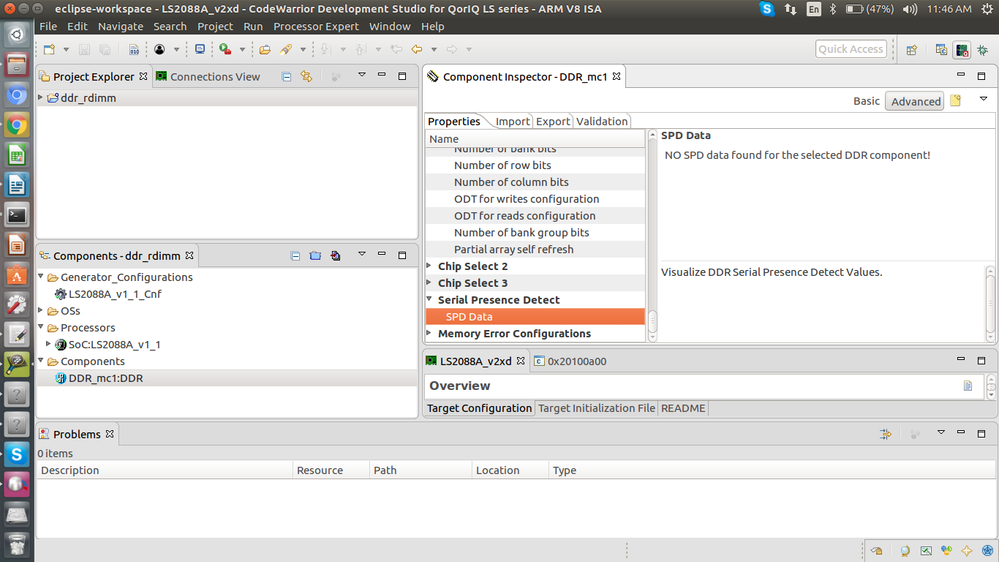The width and height of the screenshot is (999, 562).
Task: Open the Run toolbar dropdown arrow
Action: [242, 49]
